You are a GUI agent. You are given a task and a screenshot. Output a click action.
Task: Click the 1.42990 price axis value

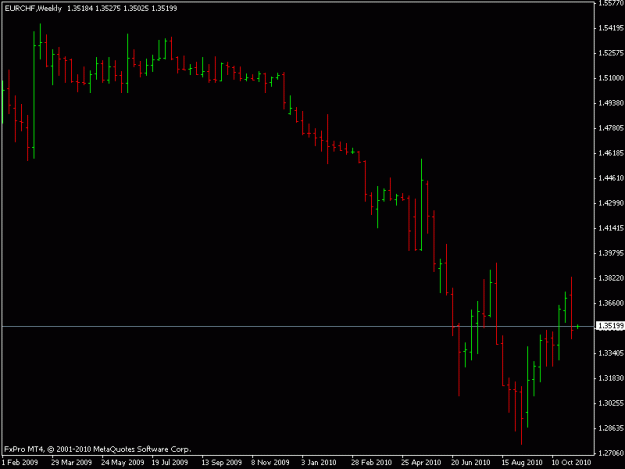tap(611, 203)
